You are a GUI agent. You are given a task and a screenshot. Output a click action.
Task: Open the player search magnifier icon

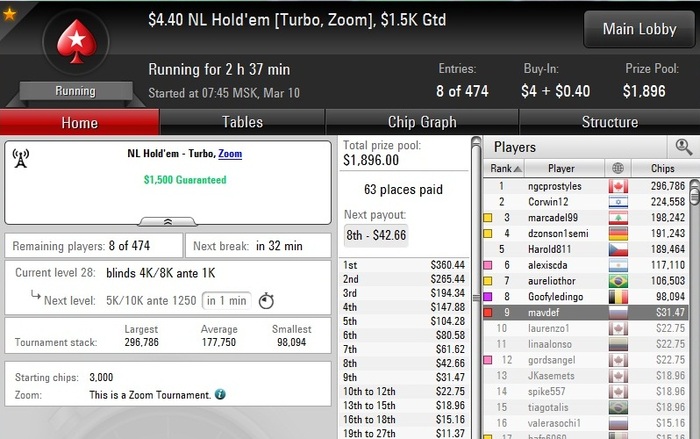tap(683, 146)
